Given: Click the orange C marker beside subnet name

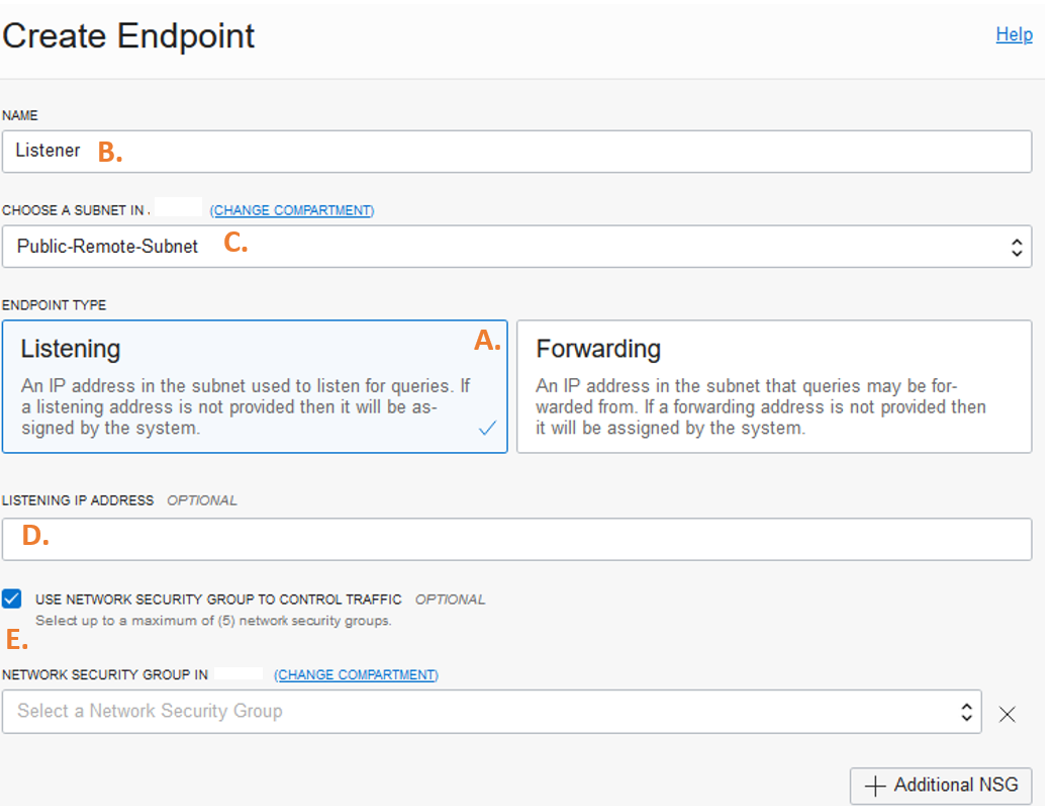Looking at the screenshot, I should (235, 243).
